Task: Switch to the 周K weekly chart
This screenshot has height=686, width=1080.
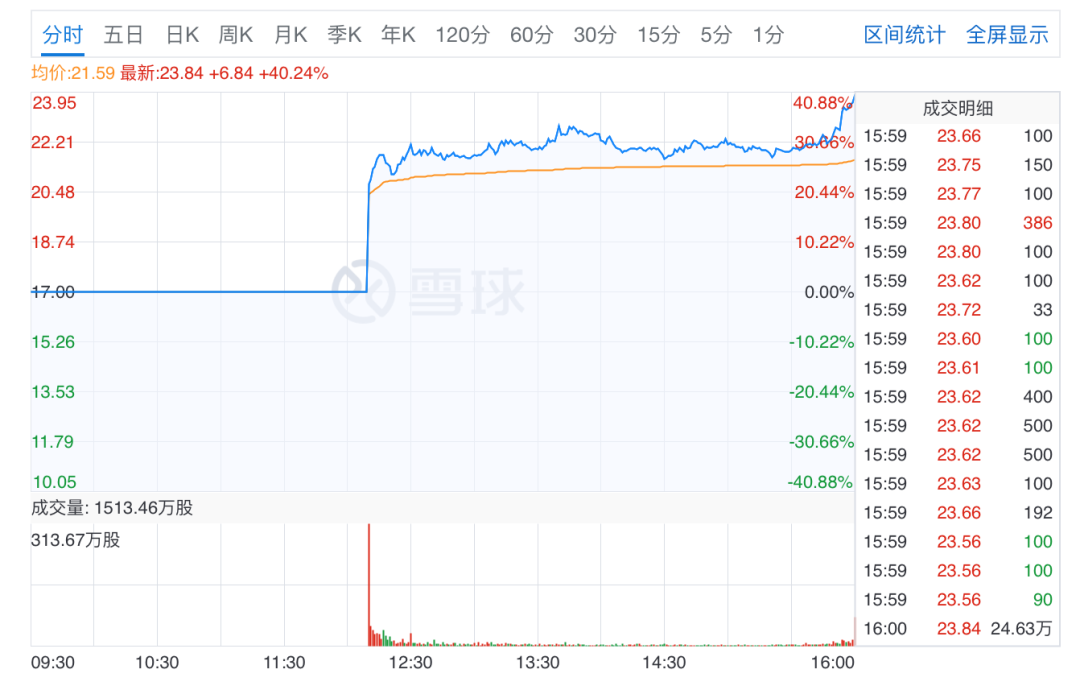Action: coord(236,35)
